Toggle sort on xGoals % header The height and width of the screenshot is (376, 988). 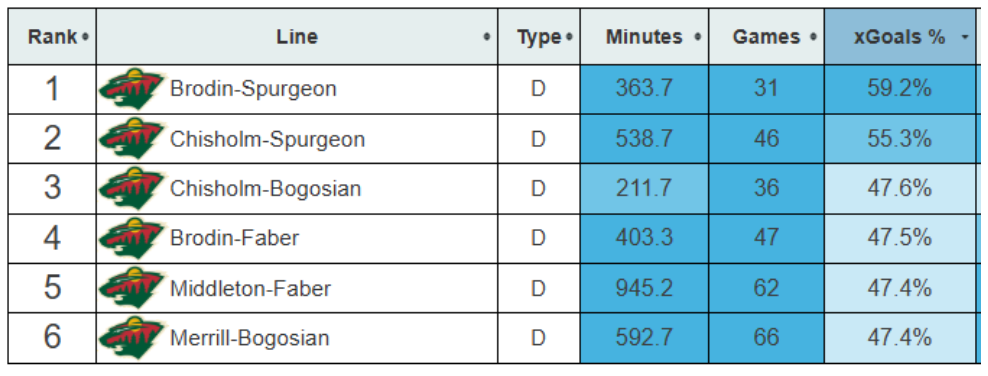point(900,37)
